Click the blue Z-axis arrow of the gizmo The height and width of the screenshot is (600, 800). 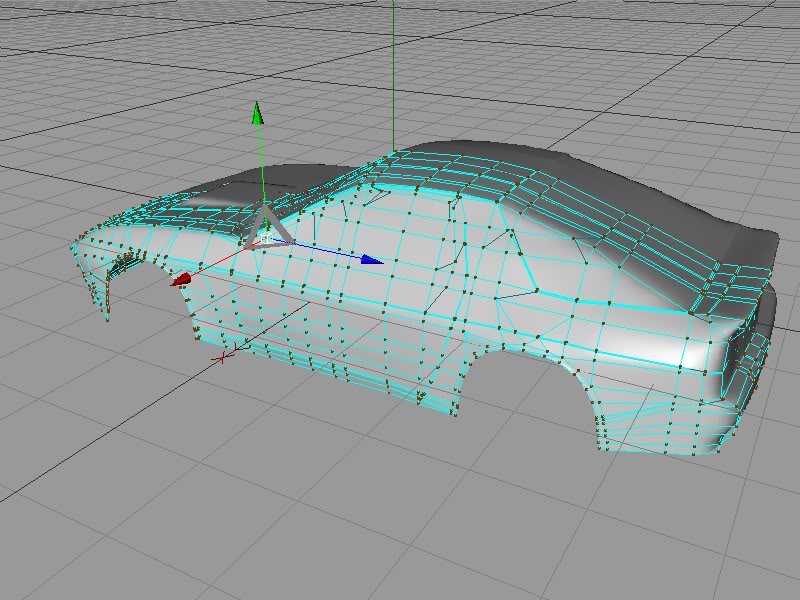coord(372,260)
